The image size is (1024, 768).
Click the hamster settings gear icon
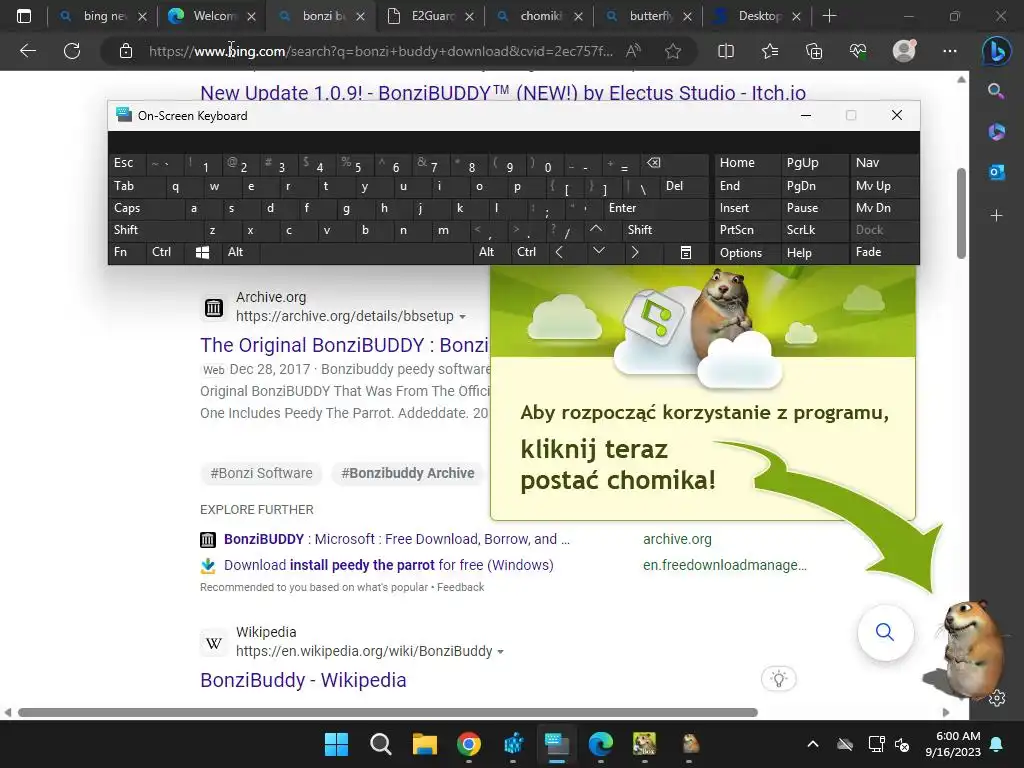click(997, 699)
